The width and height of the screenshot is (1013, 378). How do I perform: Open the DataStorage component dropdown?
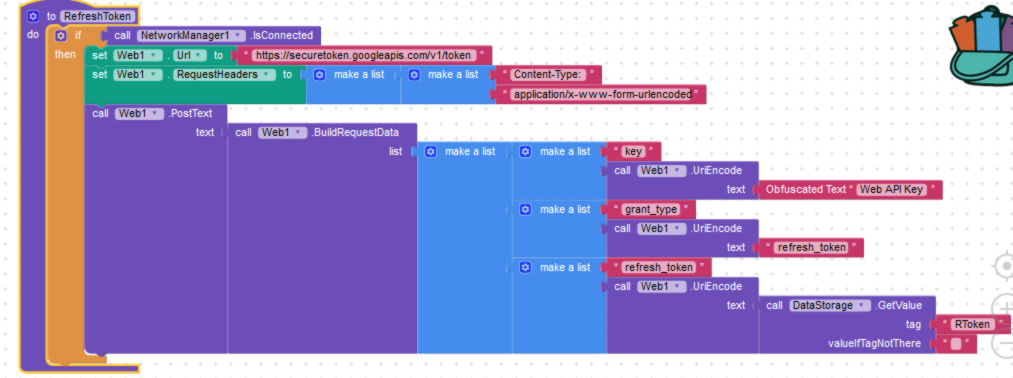[830, 305]
